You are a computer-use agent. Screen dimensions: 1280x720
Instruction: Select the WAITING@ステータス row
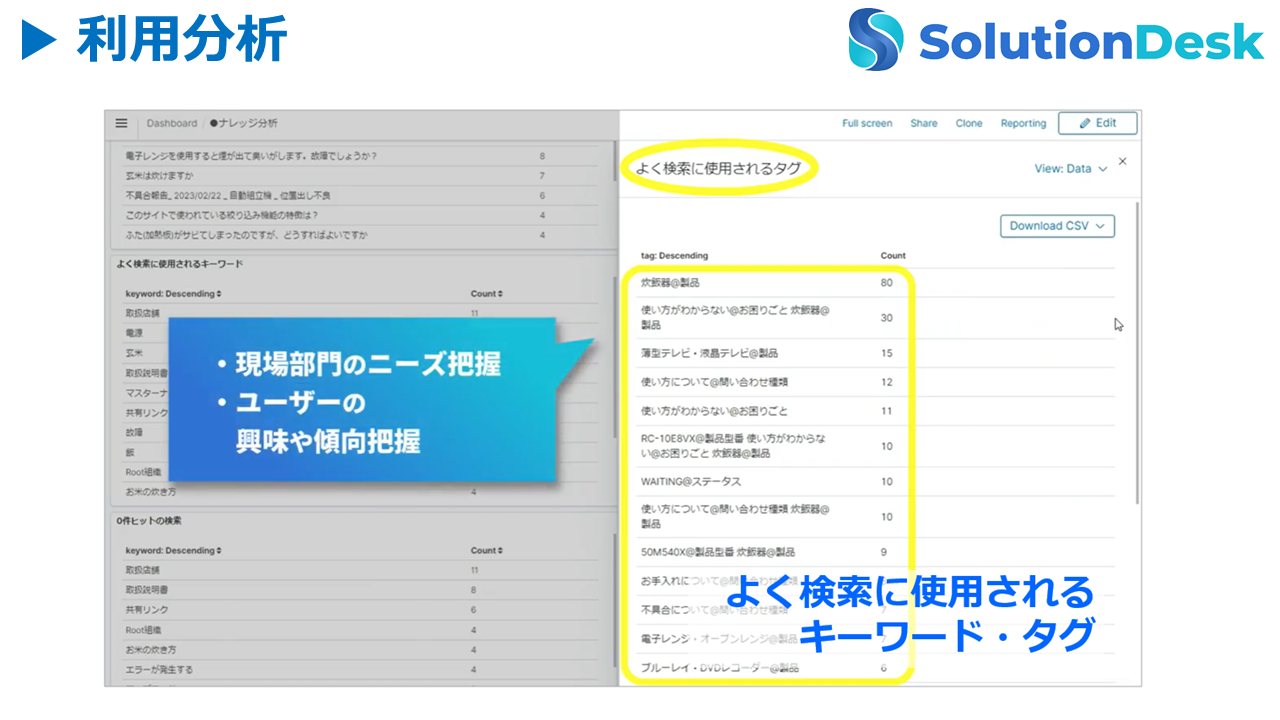pyautogui.click(x=877, y=481)
